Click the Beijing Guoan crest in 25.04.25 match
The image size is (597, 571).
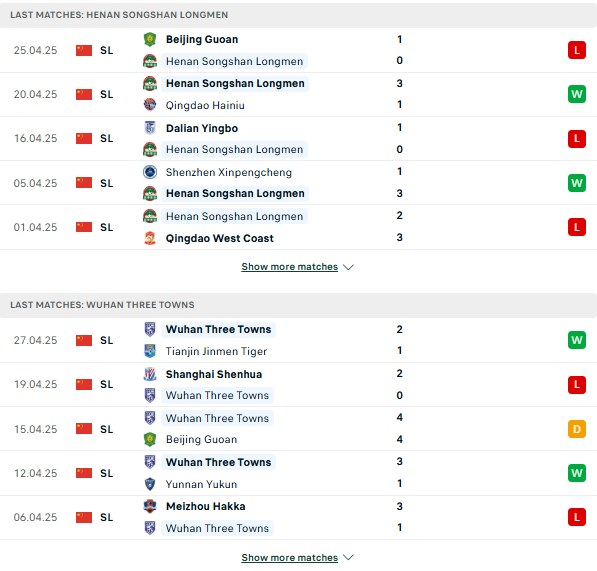pos(150,39)
